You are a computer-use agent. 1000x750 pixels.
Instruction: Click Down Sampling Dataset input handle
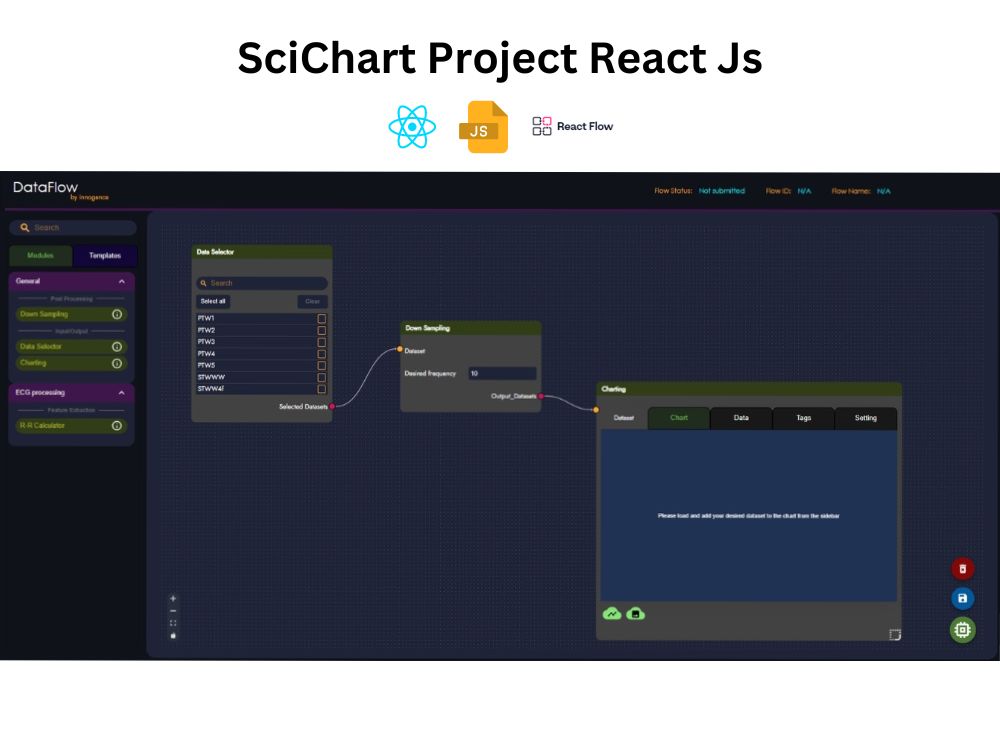point(400,349)
